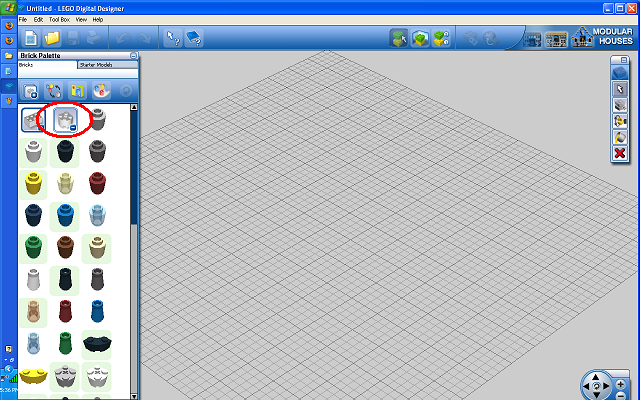Image resolution: width=640 pixels, height=400 pixels.
Task: Click the Modular Houses theme button
Action: pos(602,37)
